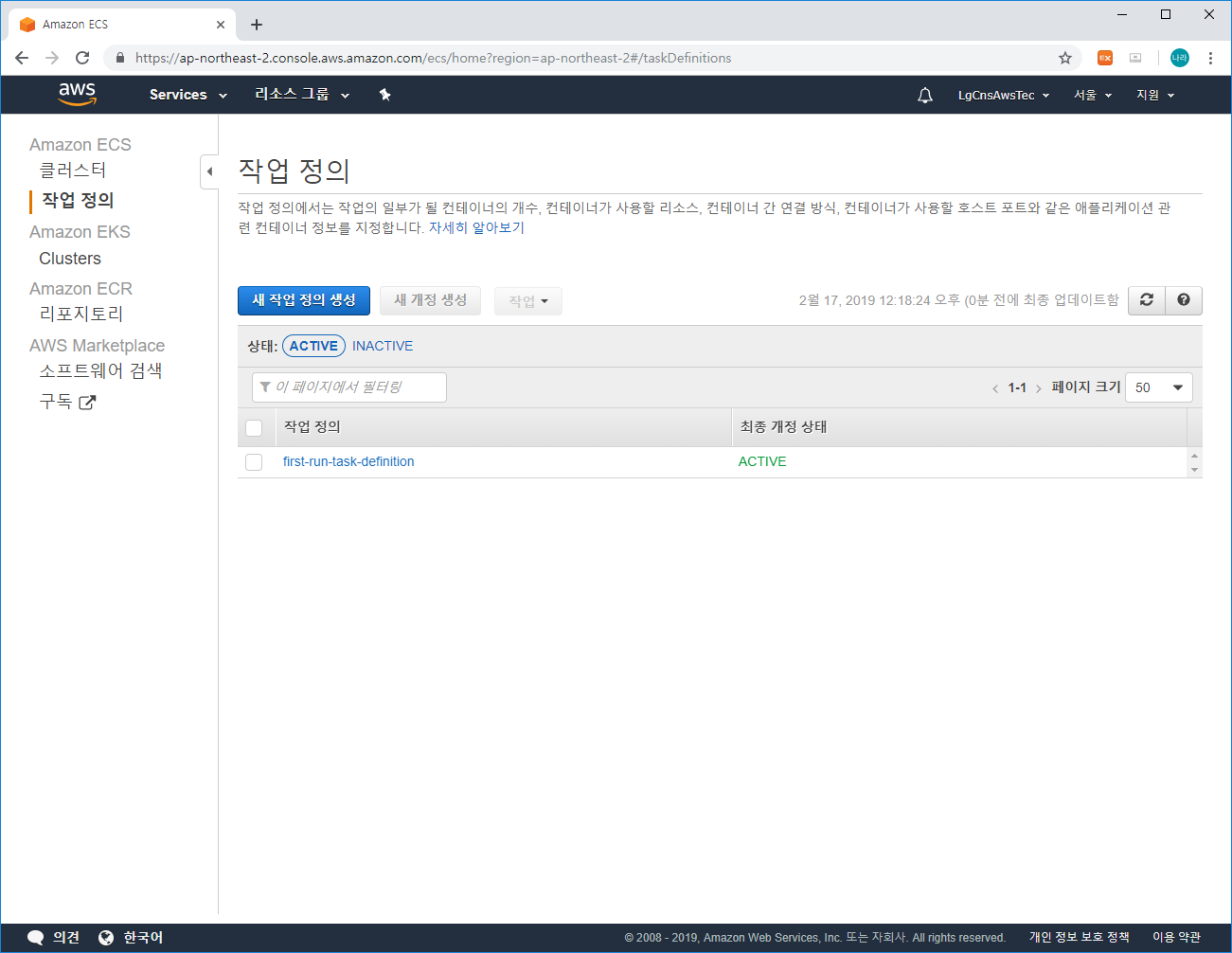Viewport: 1232px width, 953px height.
Task: Collapse the left navigation panel
Action: point(209,171)
